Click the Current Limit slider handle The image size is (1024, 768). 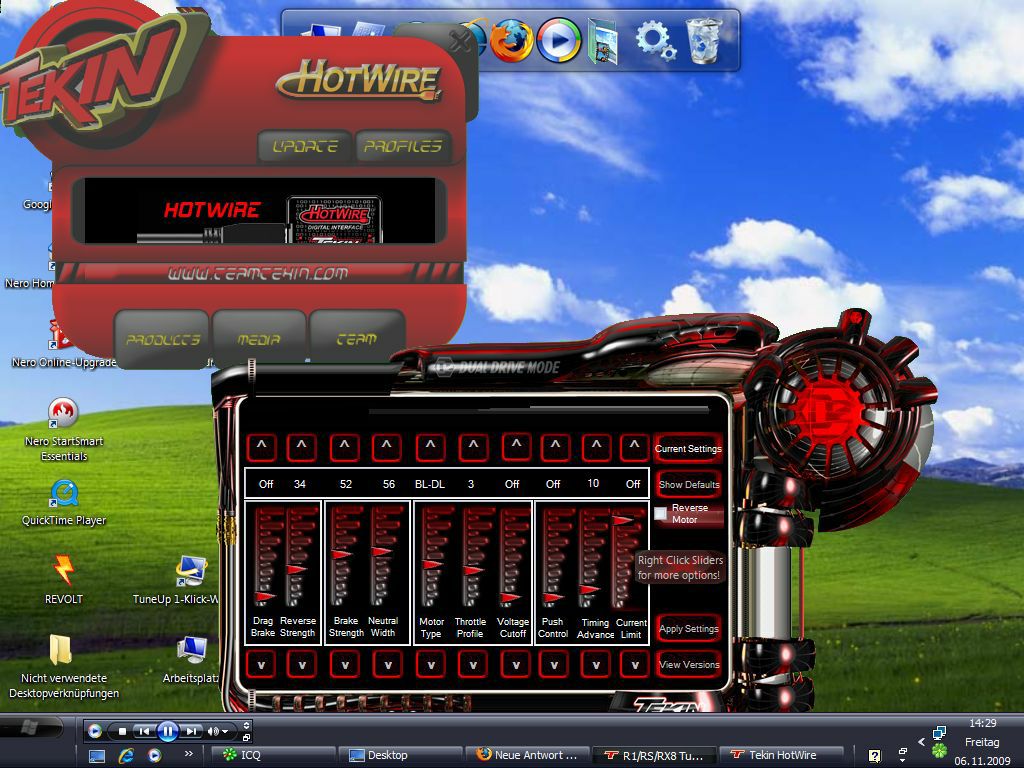622,520
